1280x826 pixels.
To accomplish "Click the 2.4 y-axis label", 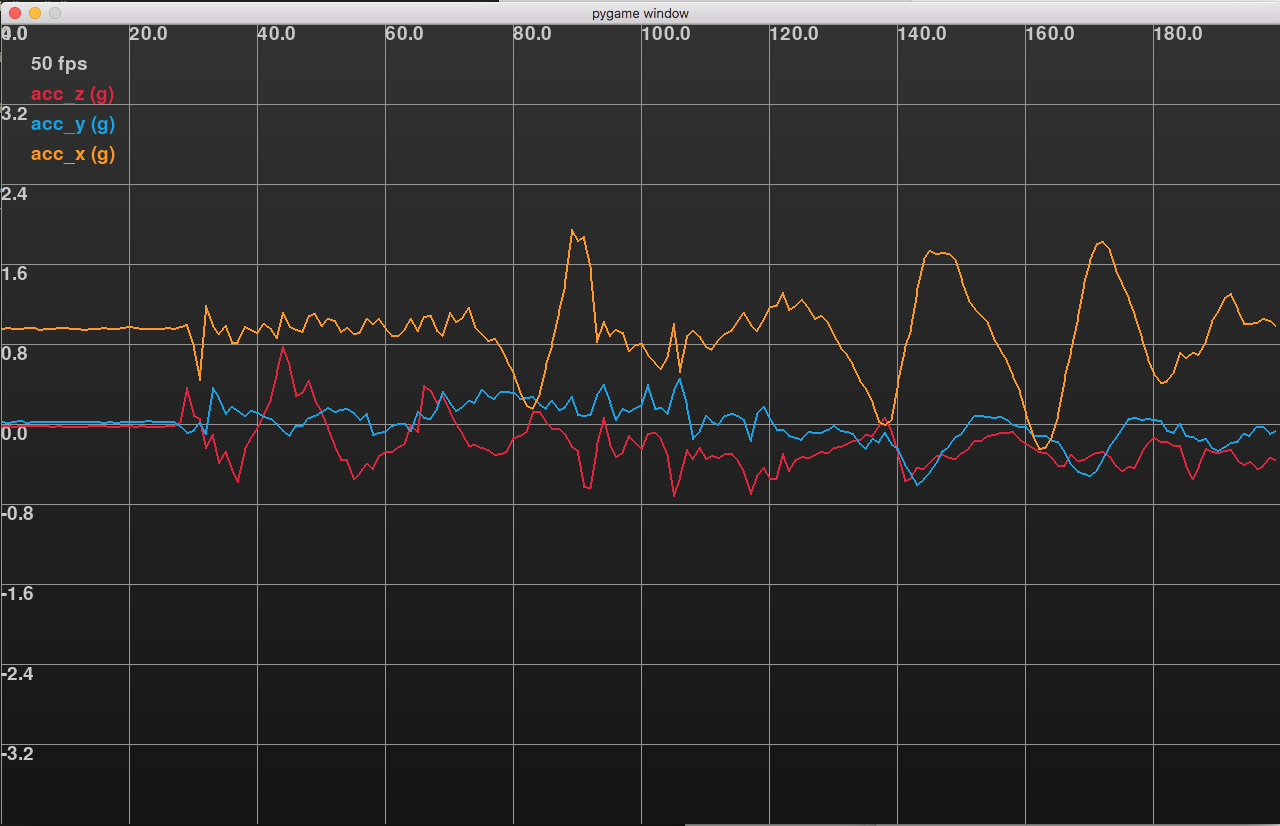I will click(x=15, y=194).
